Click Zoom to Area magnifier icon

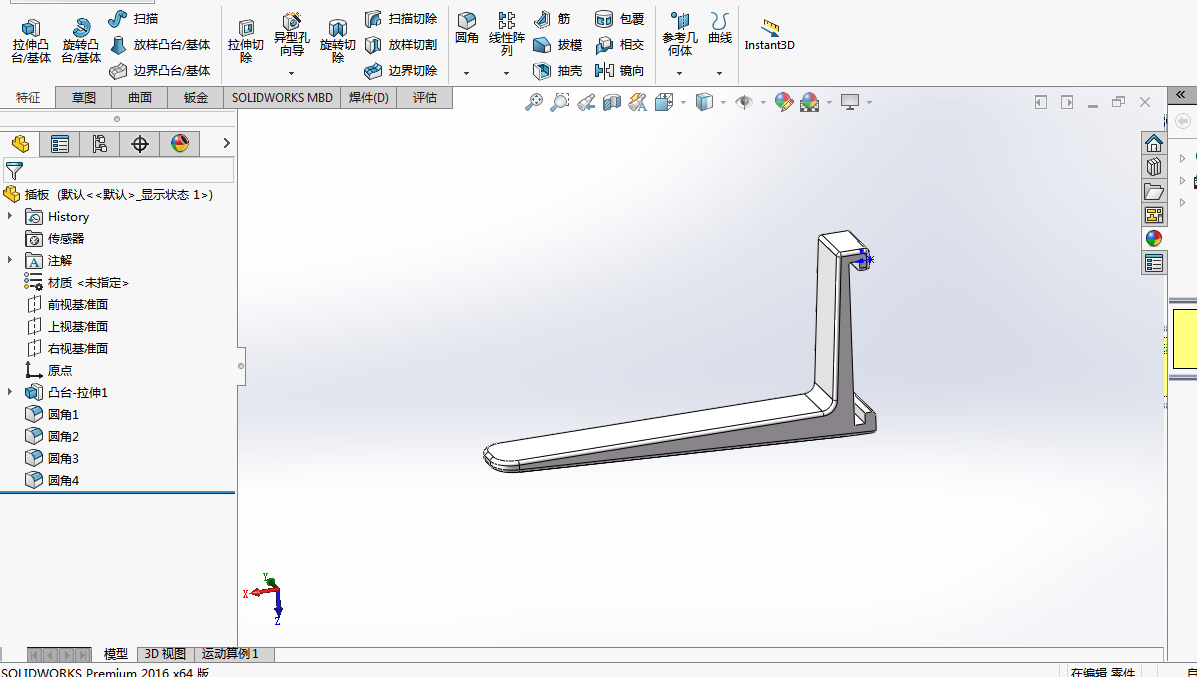click(x=560, y=102)
